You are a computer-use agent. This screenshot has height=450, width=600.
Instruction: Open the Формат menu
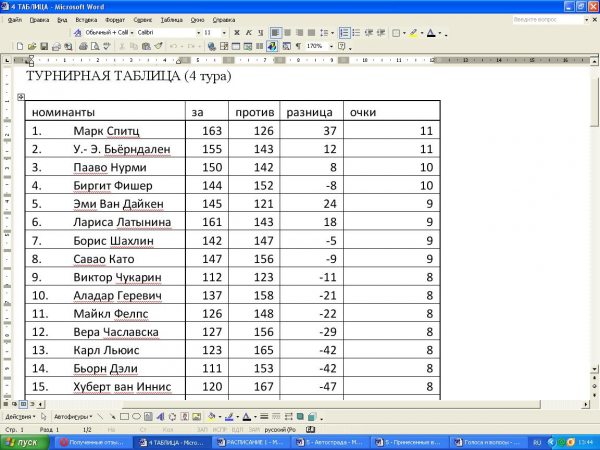point(115,19)
